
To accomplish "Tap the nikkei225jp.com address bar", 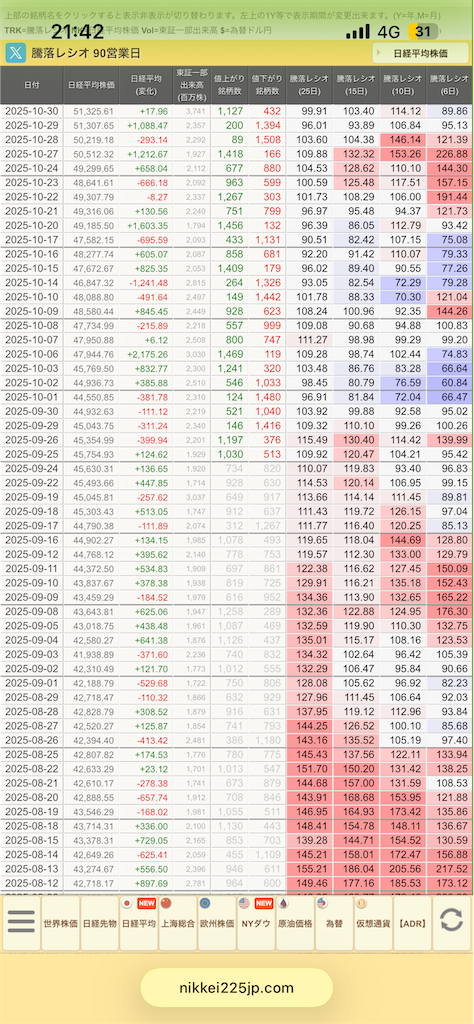I will pos(236,987).
